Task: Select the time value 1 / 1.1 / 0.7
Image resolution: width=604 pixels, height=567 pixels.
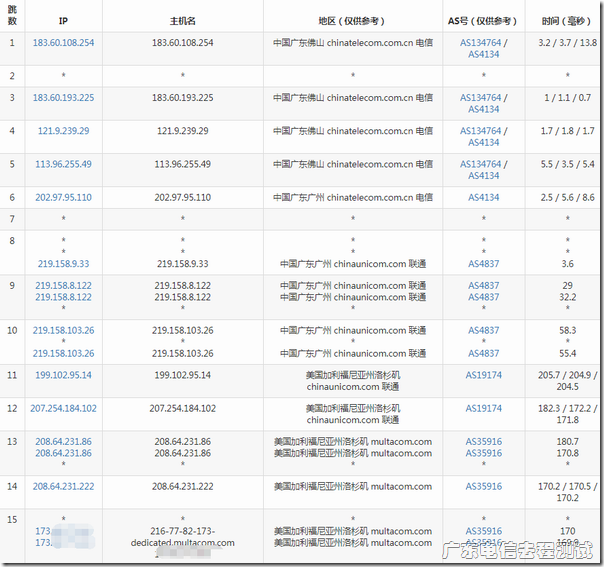Action: [x=567, y=98]
